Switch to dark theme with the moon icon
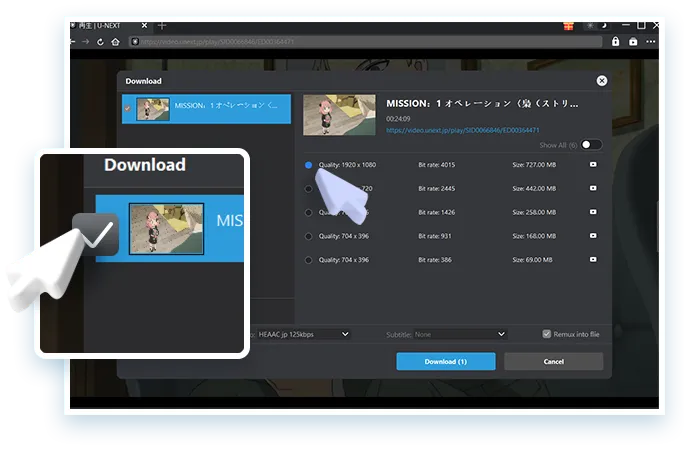The image size is (684, 449). (x=604, y=25)
